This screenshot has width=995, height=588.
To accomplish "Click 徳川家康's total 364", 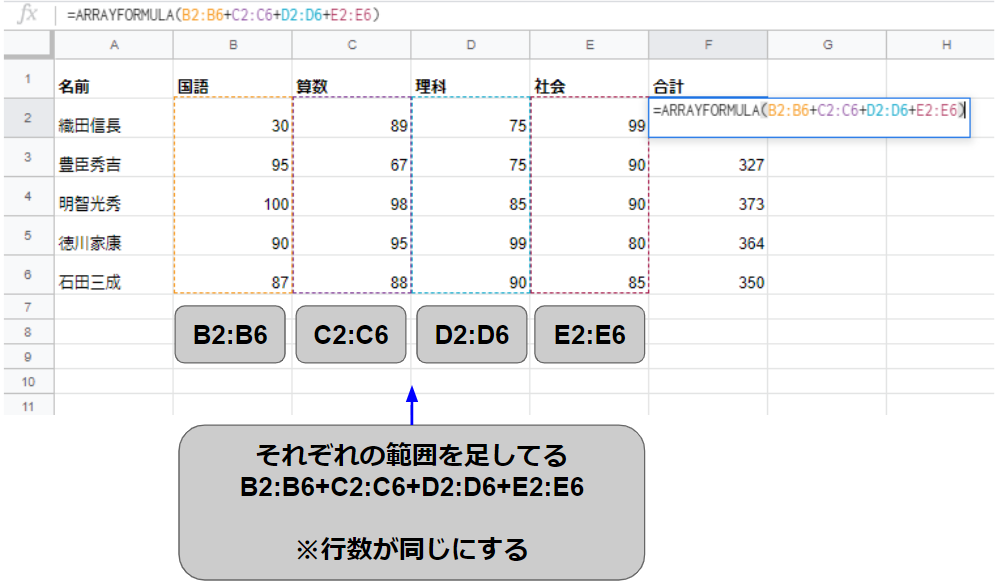I will tap(708, 236).
